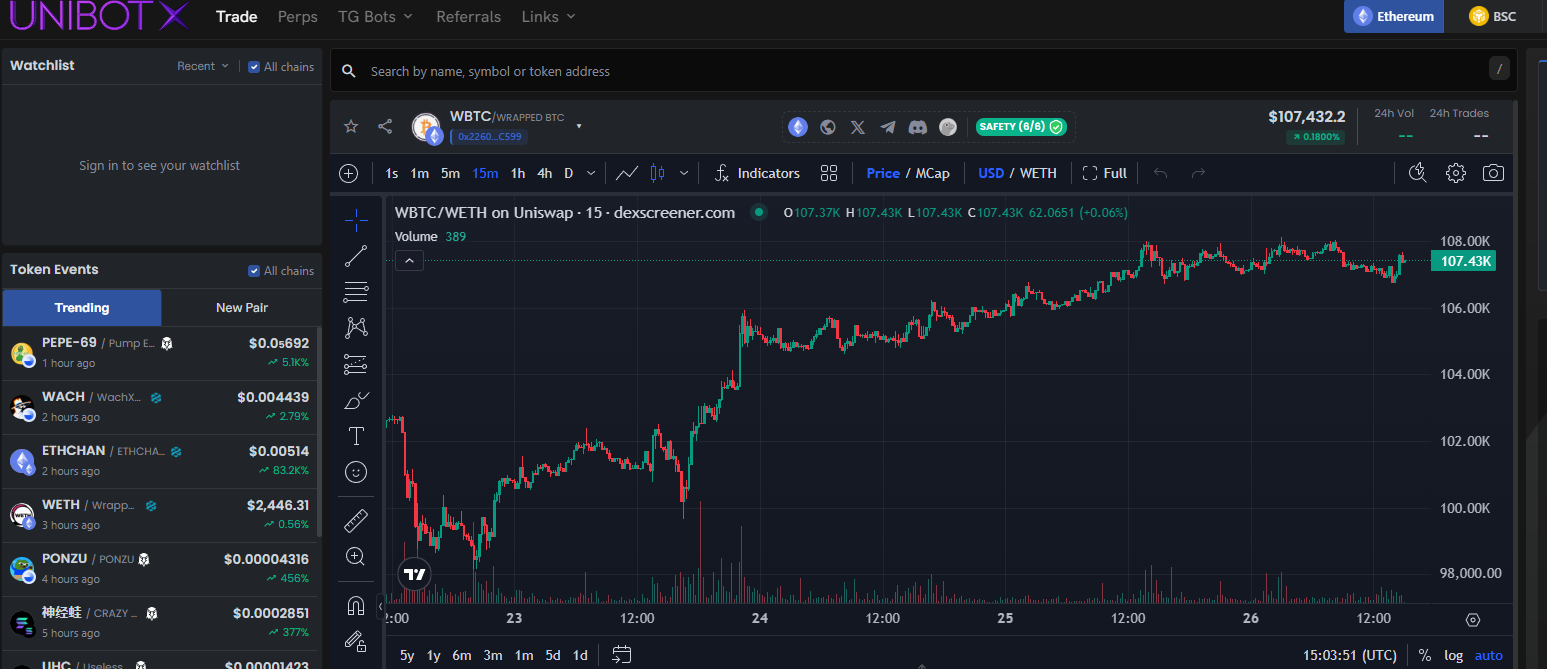This screenshot has height=669, width=1547.
Task: Select the ruler measure tool
Action: tap(356, 520)
